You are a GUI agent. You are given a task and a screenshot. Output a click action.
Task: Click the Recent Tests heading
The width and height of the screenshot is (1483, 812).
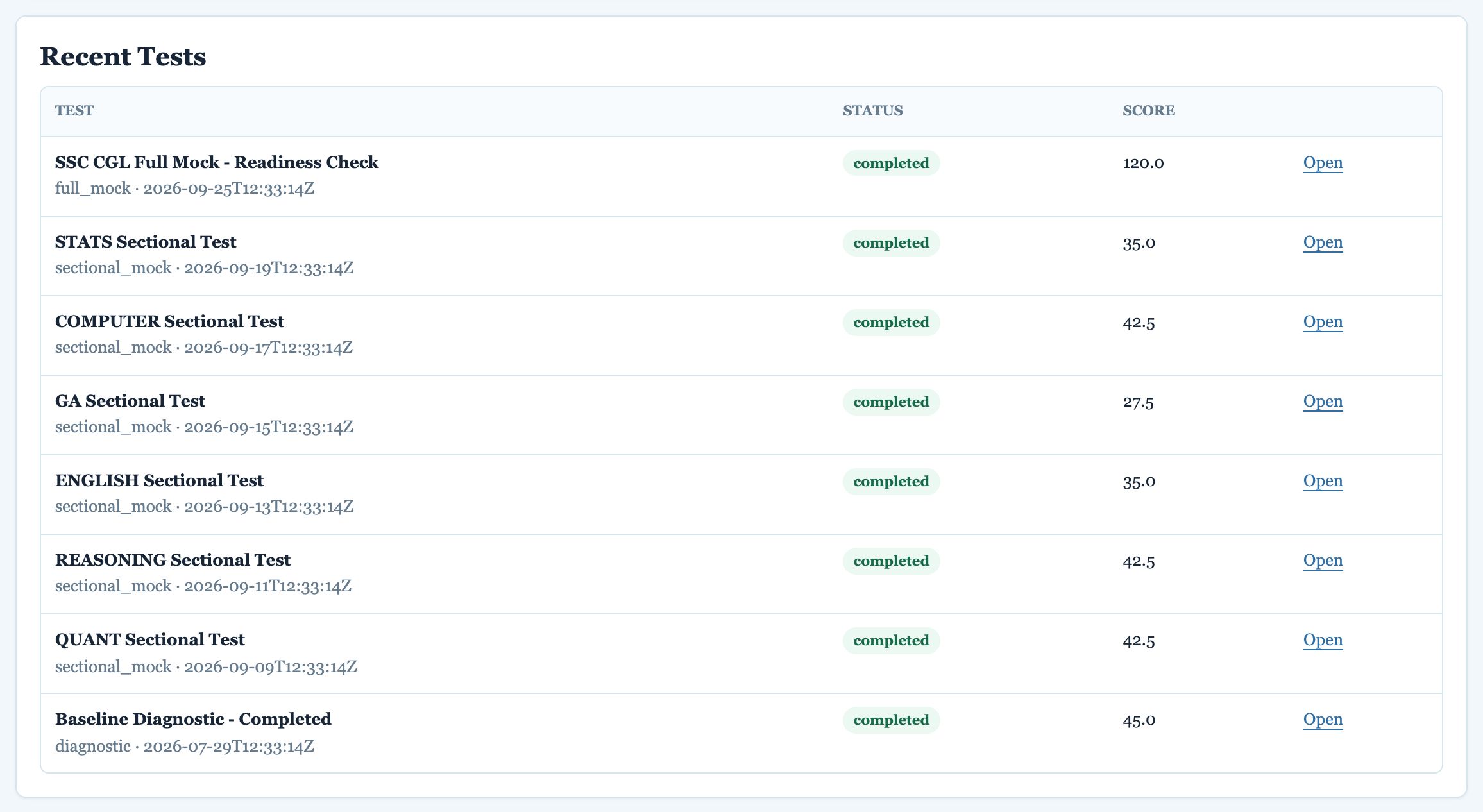click(123, 56)
